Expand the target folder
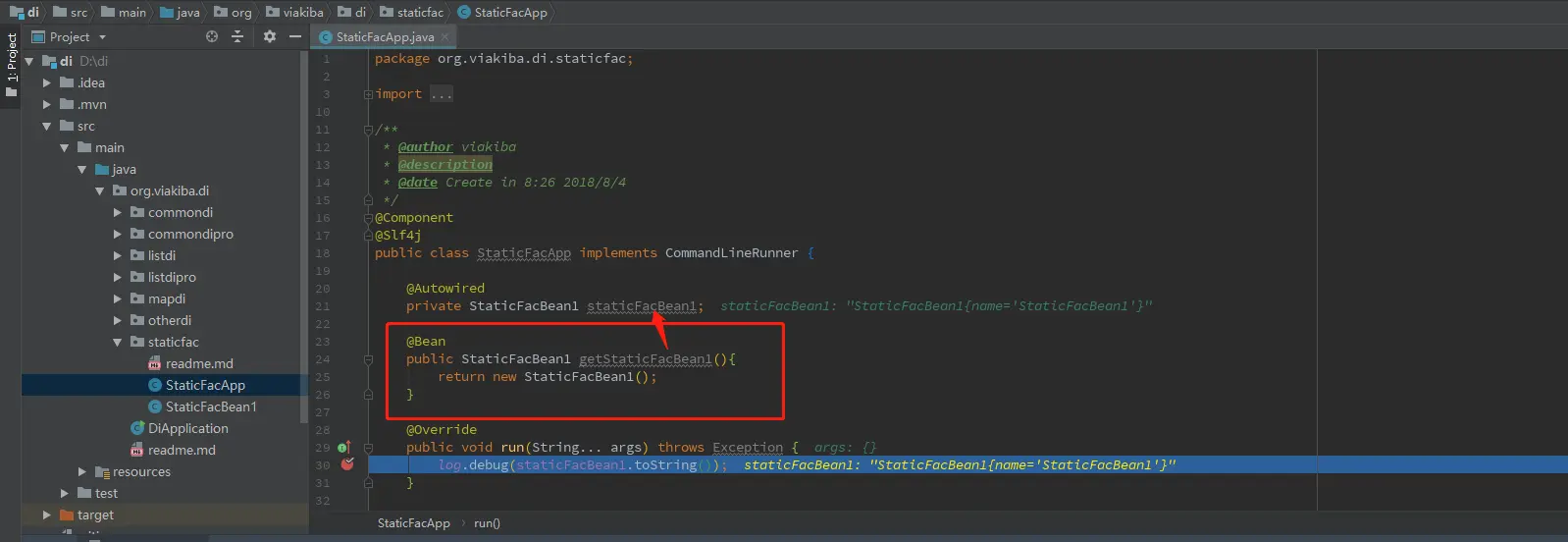The width and height of the screenshot is (1568, 542). click(46, 515)
